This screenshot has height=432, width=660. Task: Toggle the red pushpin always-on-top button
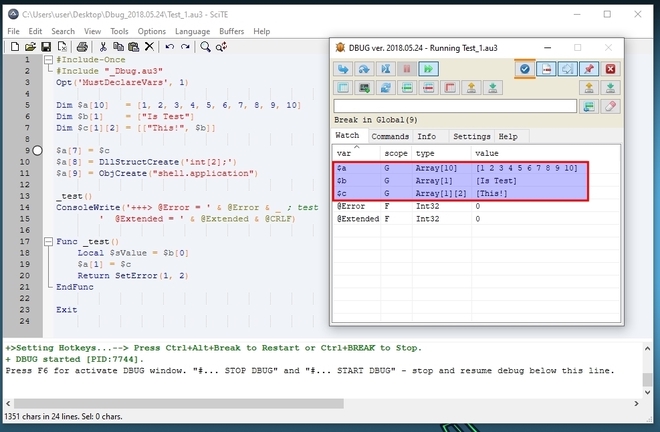point(589,69)
